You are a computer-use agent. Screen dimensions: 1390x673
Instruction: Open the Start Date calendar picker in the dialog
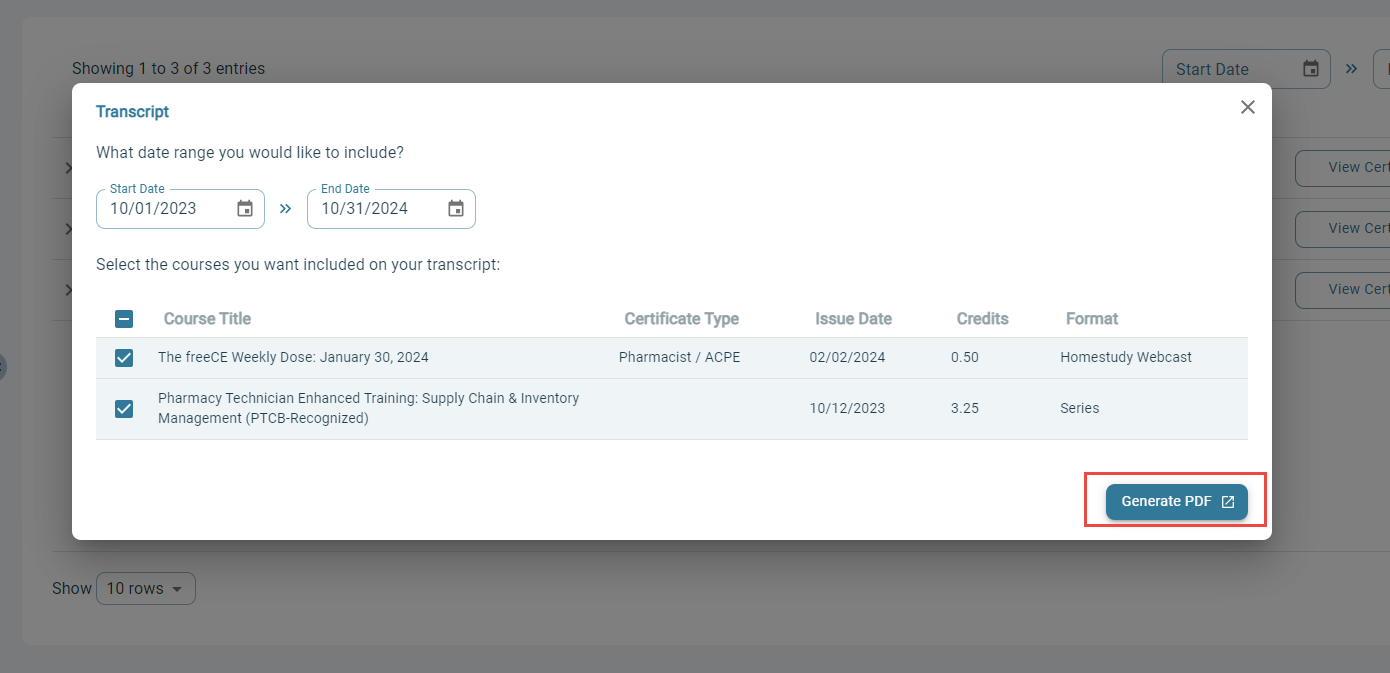click(245, 208)
